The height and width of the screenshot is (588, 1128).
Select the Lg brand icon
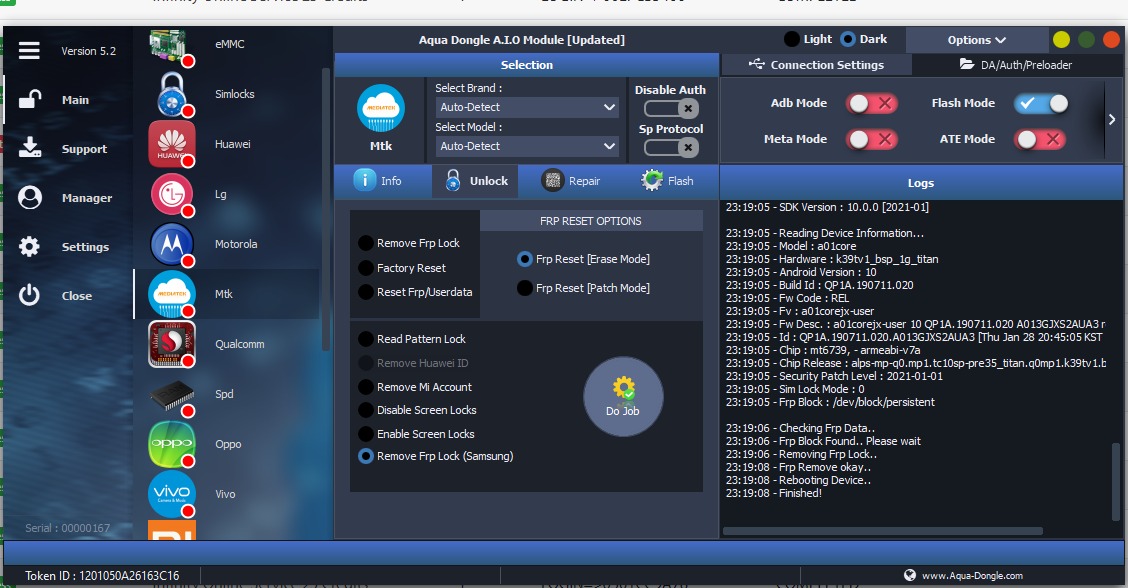tap(171, 194)
